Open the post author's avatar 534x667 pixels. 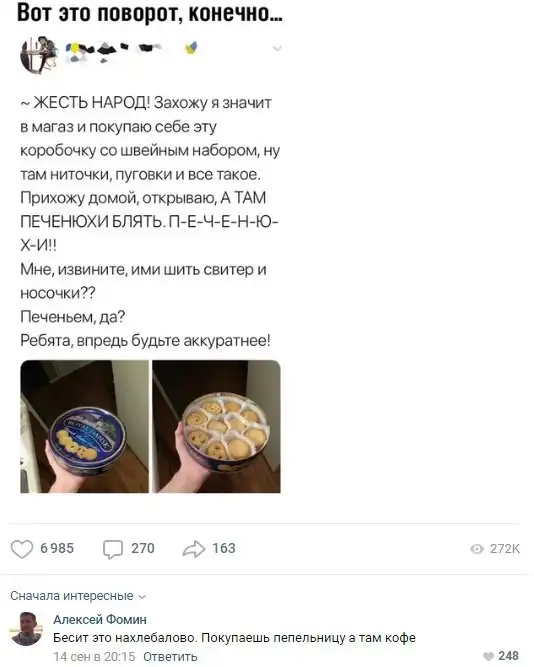point(39,55)
